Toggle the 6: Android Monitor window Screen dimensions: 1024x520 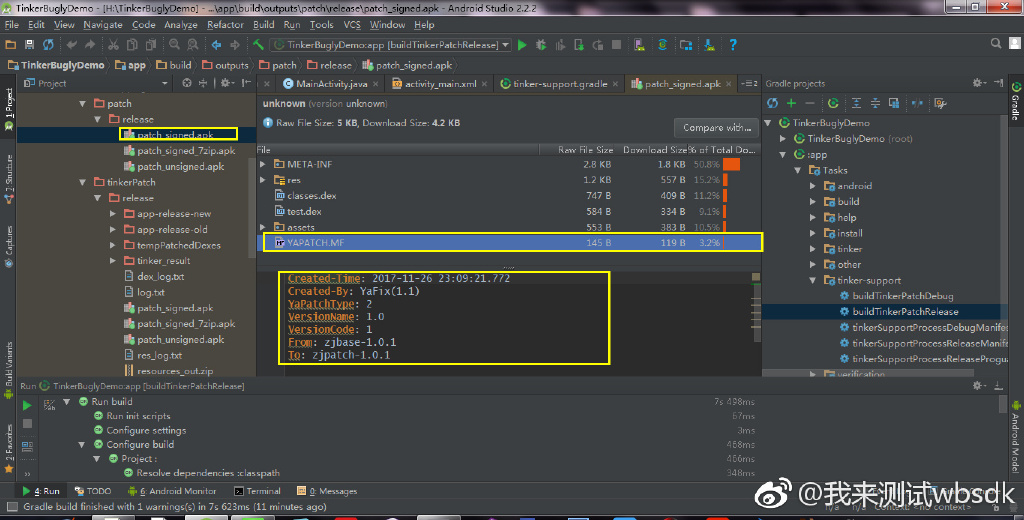(x=172, y=491)
